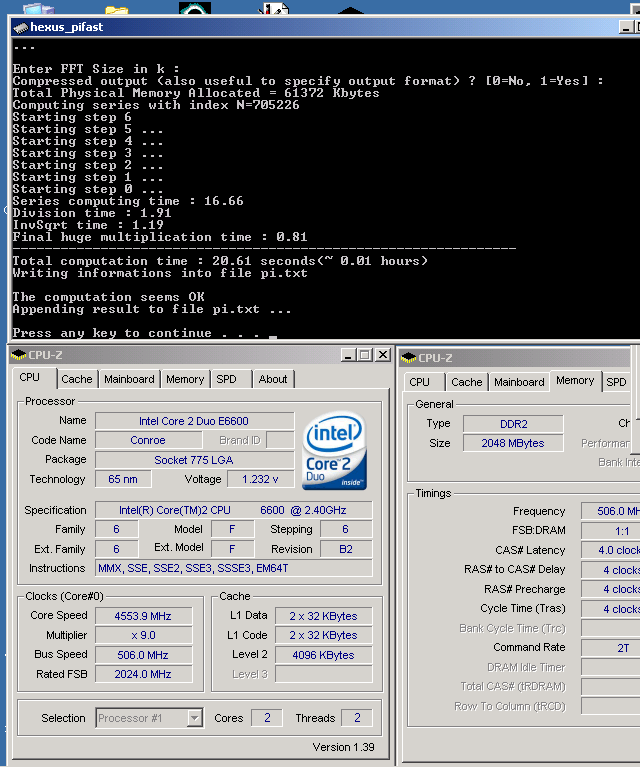Click the chip icon in the left CPU-Z title bar
This screenshot has height=768, width=640.
[18, 355]
